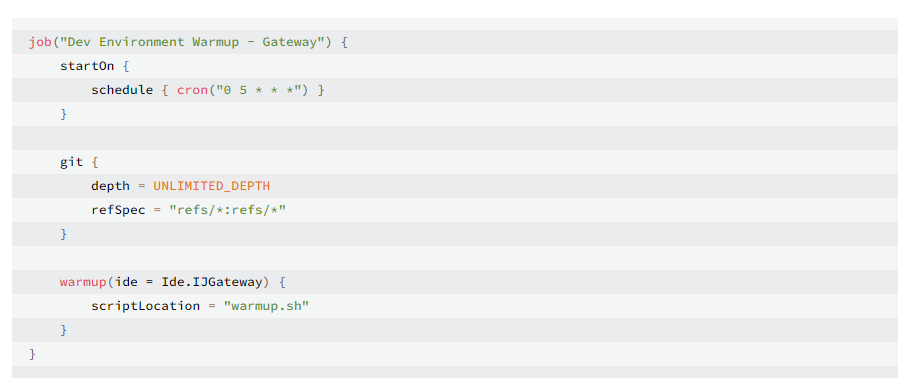Image resolution: width=911 pixels, height=386 pixels.
Task: Click the "Dev Environment Warmup - Gateway" string
Action: (x=192, y=42)
